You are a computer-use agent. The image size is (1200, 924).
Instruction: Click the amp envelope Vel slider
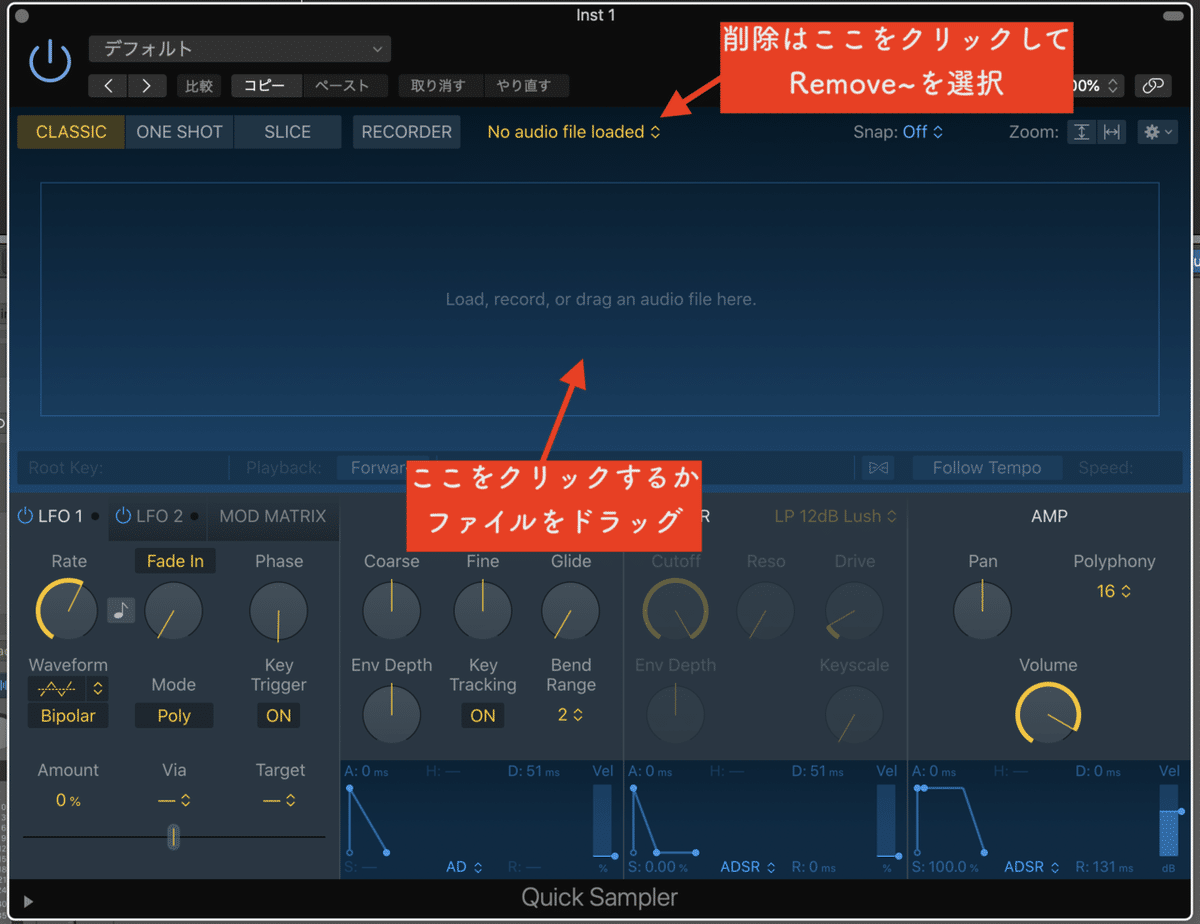1168,820
